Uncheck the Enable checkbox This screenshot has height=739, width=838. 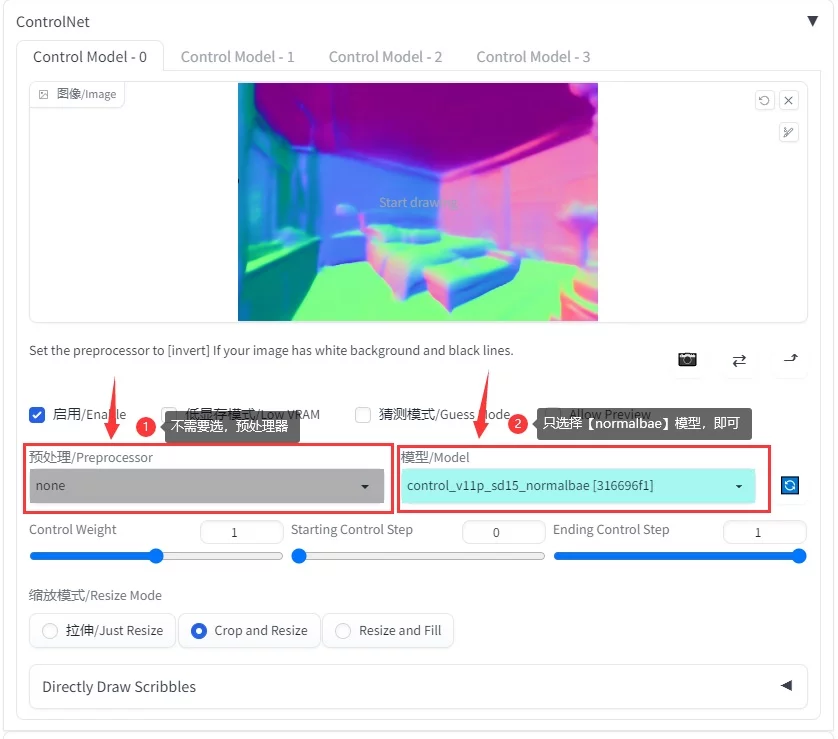pyautogui.click(x=37, y=414)
